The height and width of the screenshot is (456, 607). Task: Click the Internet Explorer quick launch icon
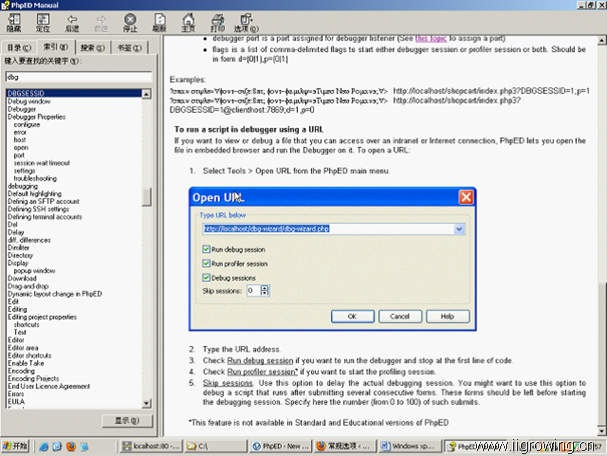44,446
